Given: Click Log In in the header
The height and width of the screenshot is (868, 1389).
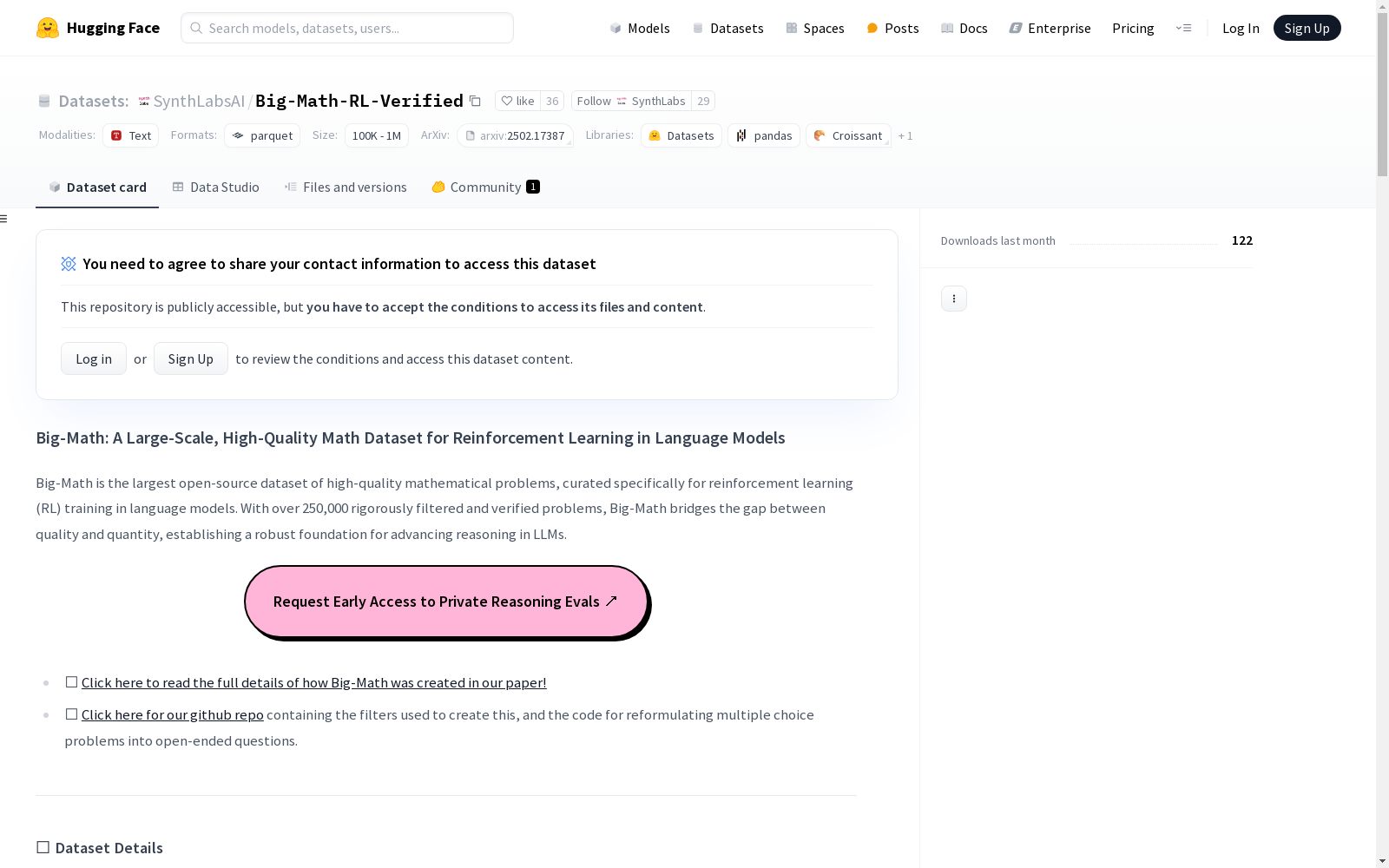Looking at the screenshot, I should 1241,28.
